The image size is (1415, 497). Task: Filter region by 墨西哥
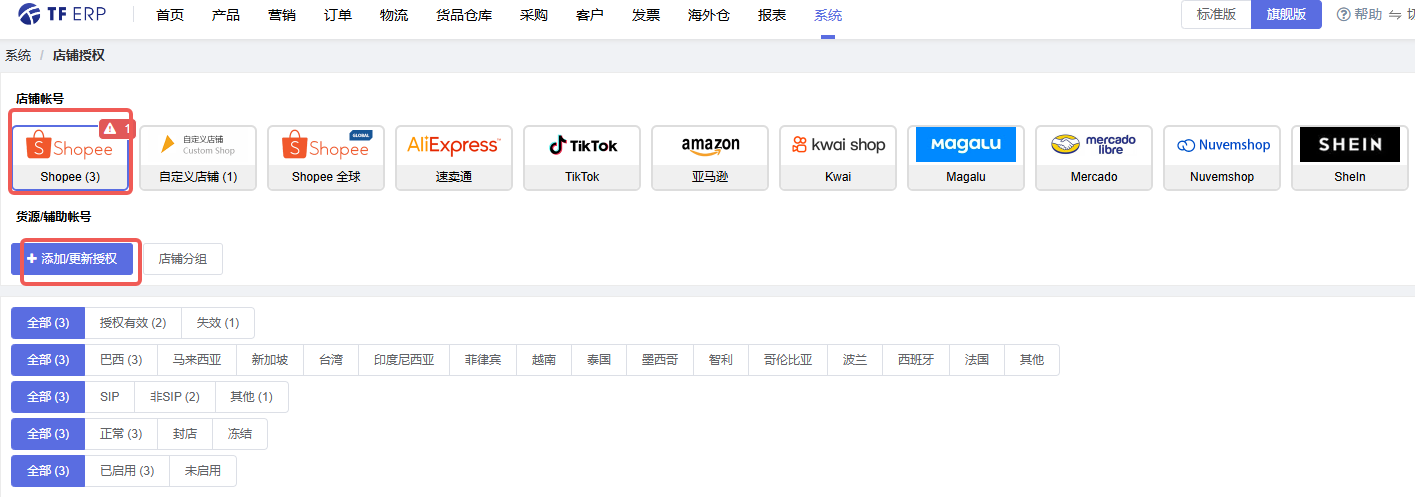click(660, 360)
